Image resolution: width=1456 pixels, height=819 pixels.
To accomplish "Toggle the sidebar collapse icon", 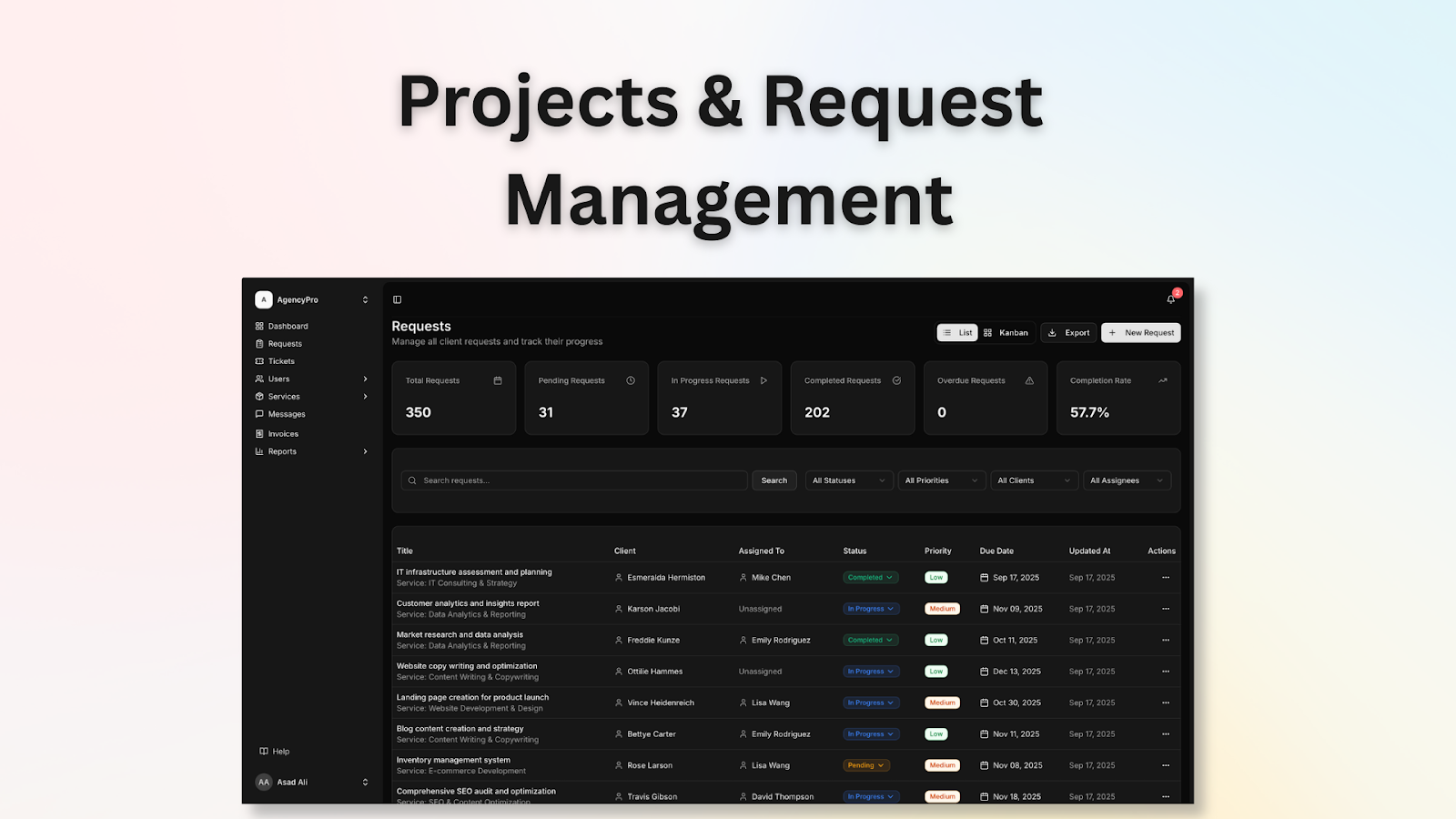I will click(x=396, y=298).
